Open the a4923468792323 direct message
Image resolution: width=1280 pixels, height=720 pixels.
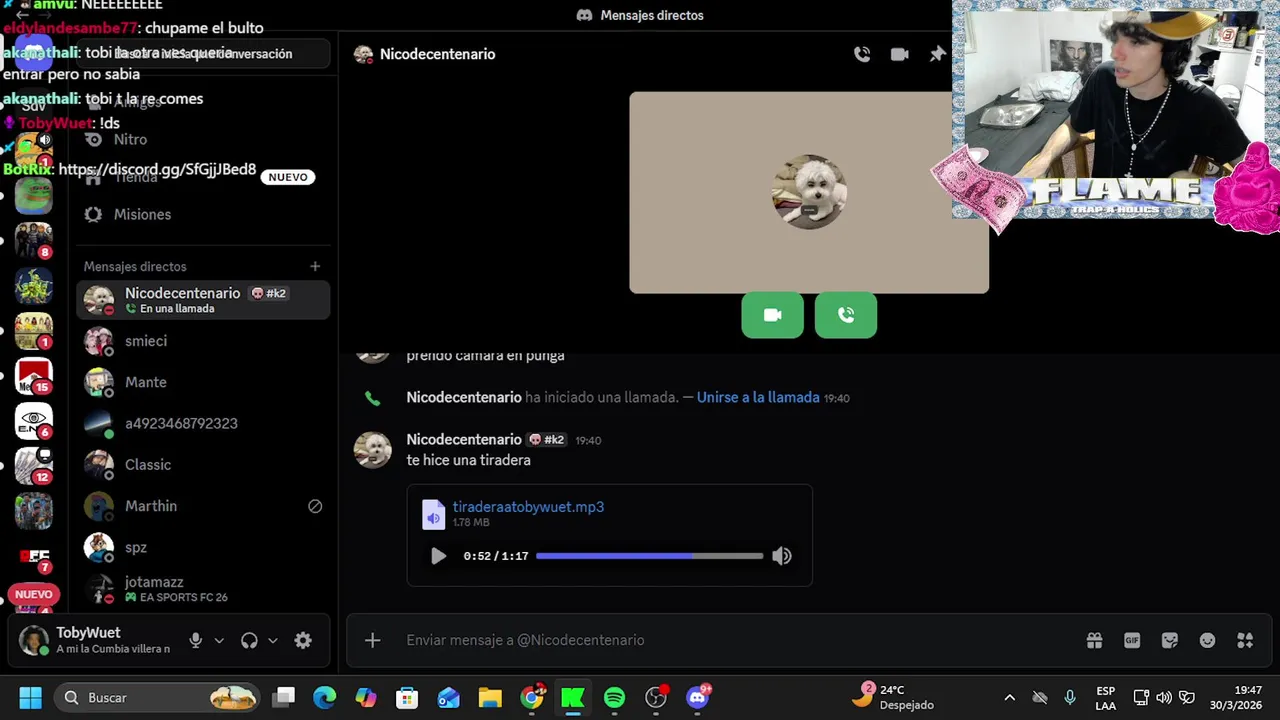203,423
